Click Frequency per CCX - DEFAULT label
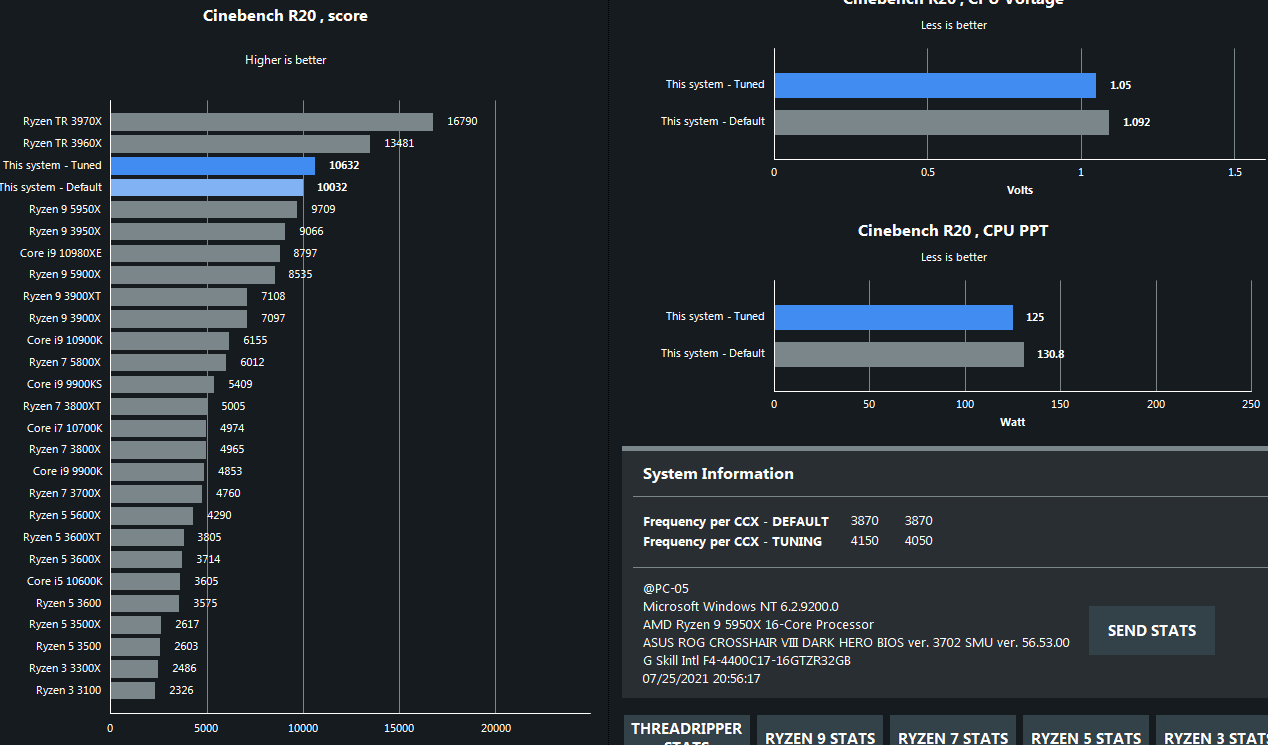 click(736, 521)
